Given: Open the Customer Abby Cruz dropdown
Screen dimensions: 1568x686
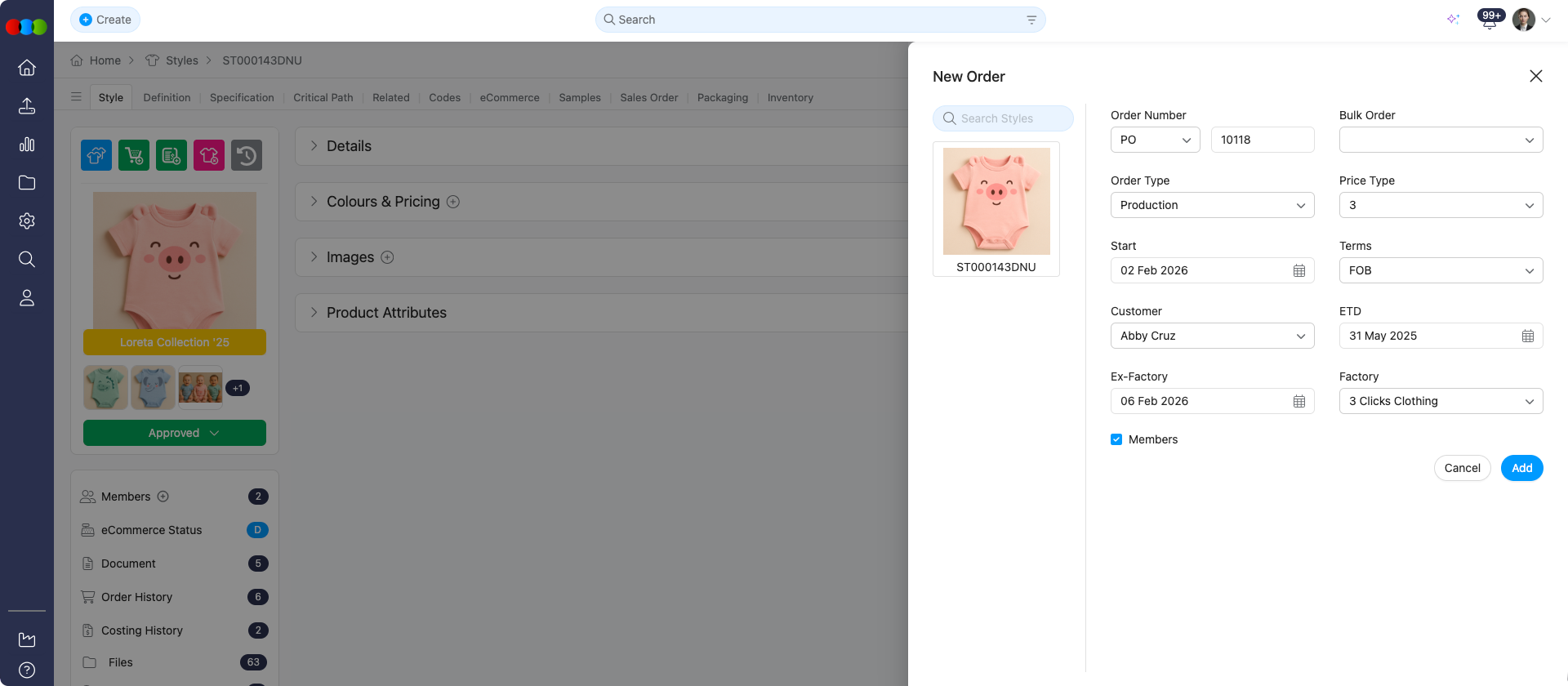Looking at the screenshot, I should 1213,336.
